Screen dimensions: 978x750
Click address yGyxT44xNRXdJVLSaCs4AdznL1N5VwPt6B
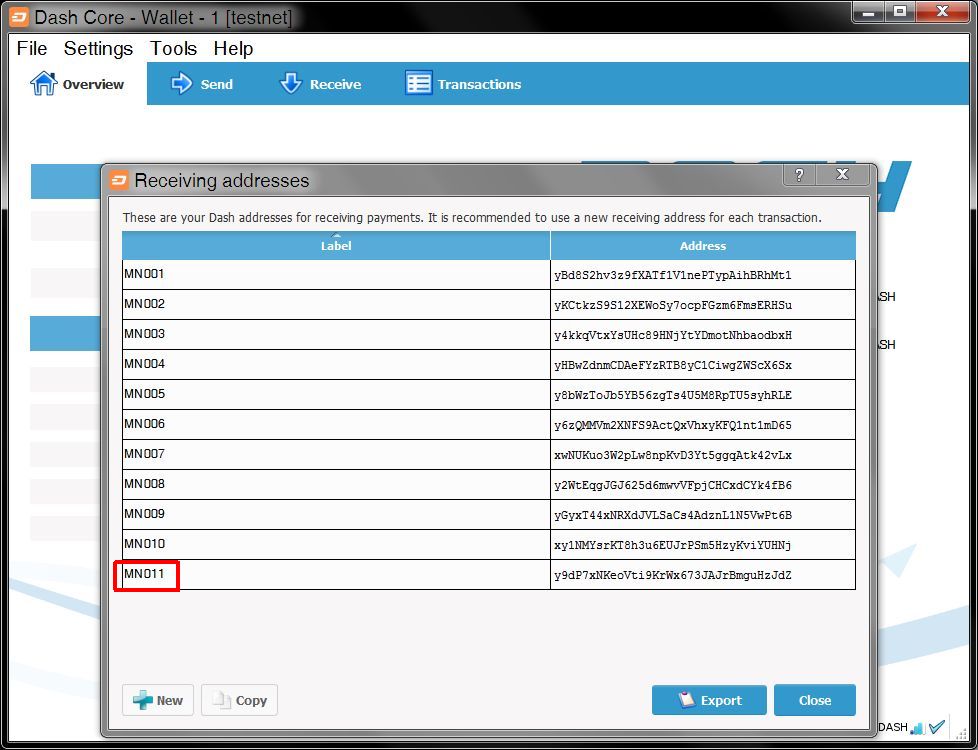(x=672, y=515)
